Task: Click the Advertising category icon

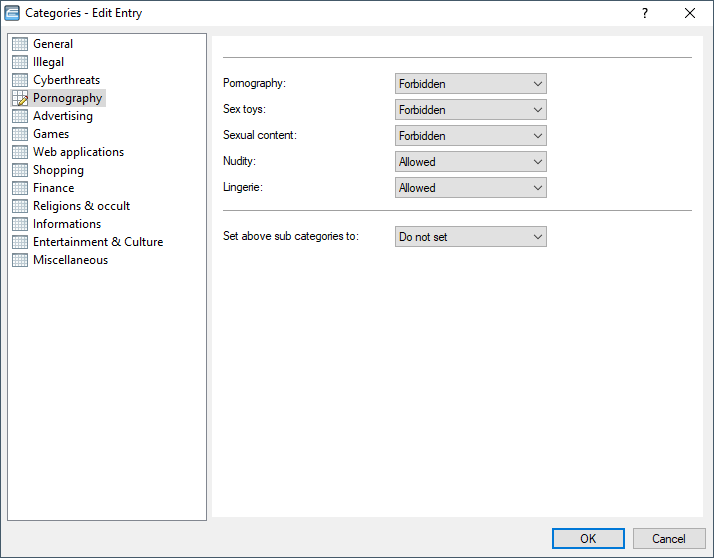Action: (20, 116)
